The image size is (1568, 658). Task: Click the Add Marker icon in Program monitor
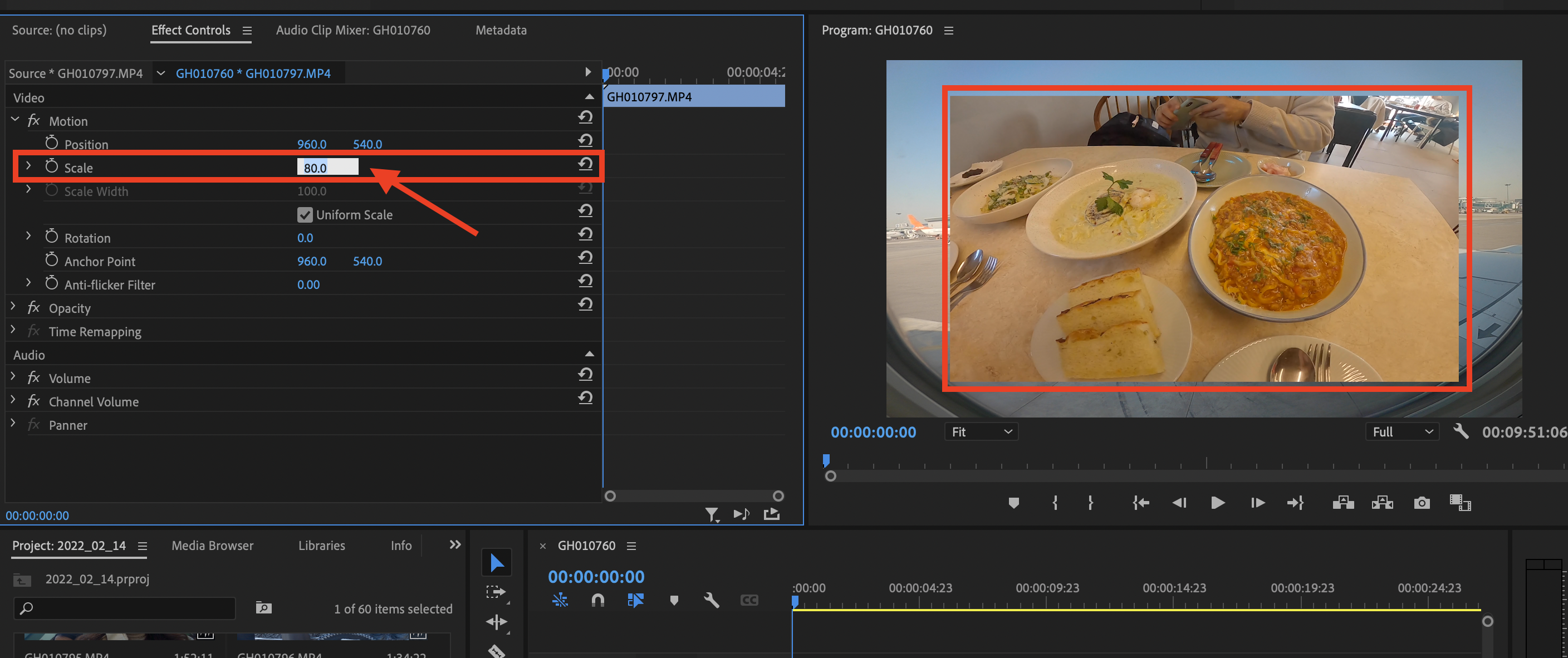coord(1013,503)
